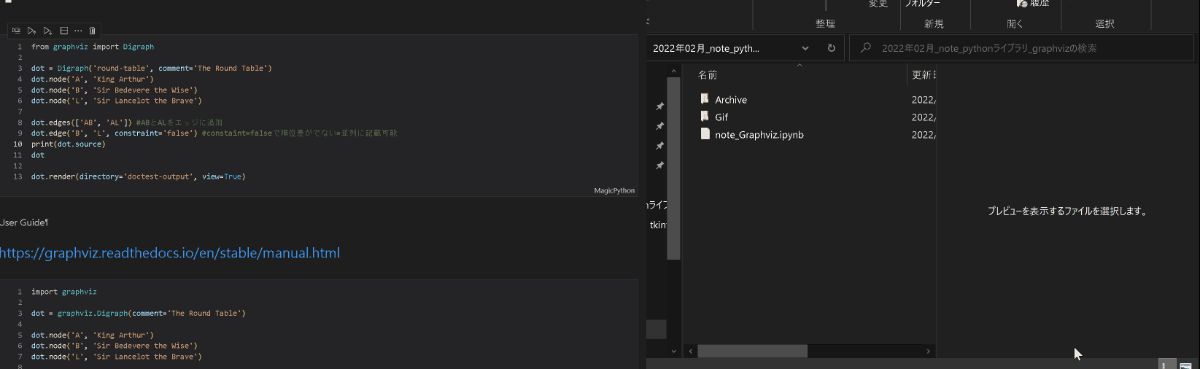The image size is (1200, 369).
Task: Click the horizontal scrollbar thumb in file list
Action: tap(753, 351)
